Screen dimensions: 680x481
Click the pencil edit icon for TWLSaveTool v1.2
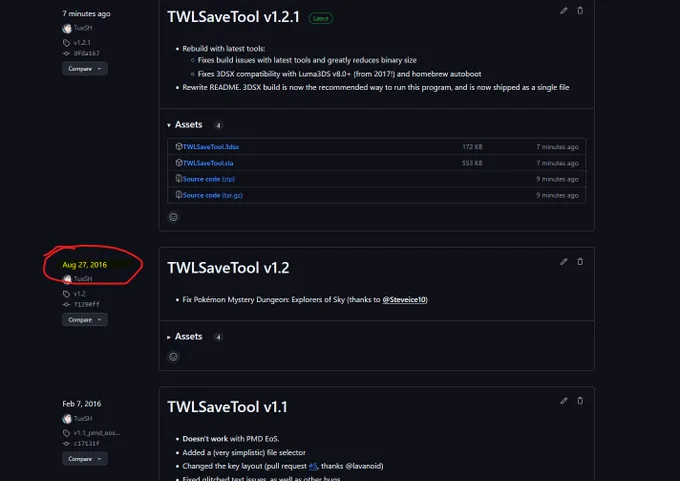[x=563, y=262]
